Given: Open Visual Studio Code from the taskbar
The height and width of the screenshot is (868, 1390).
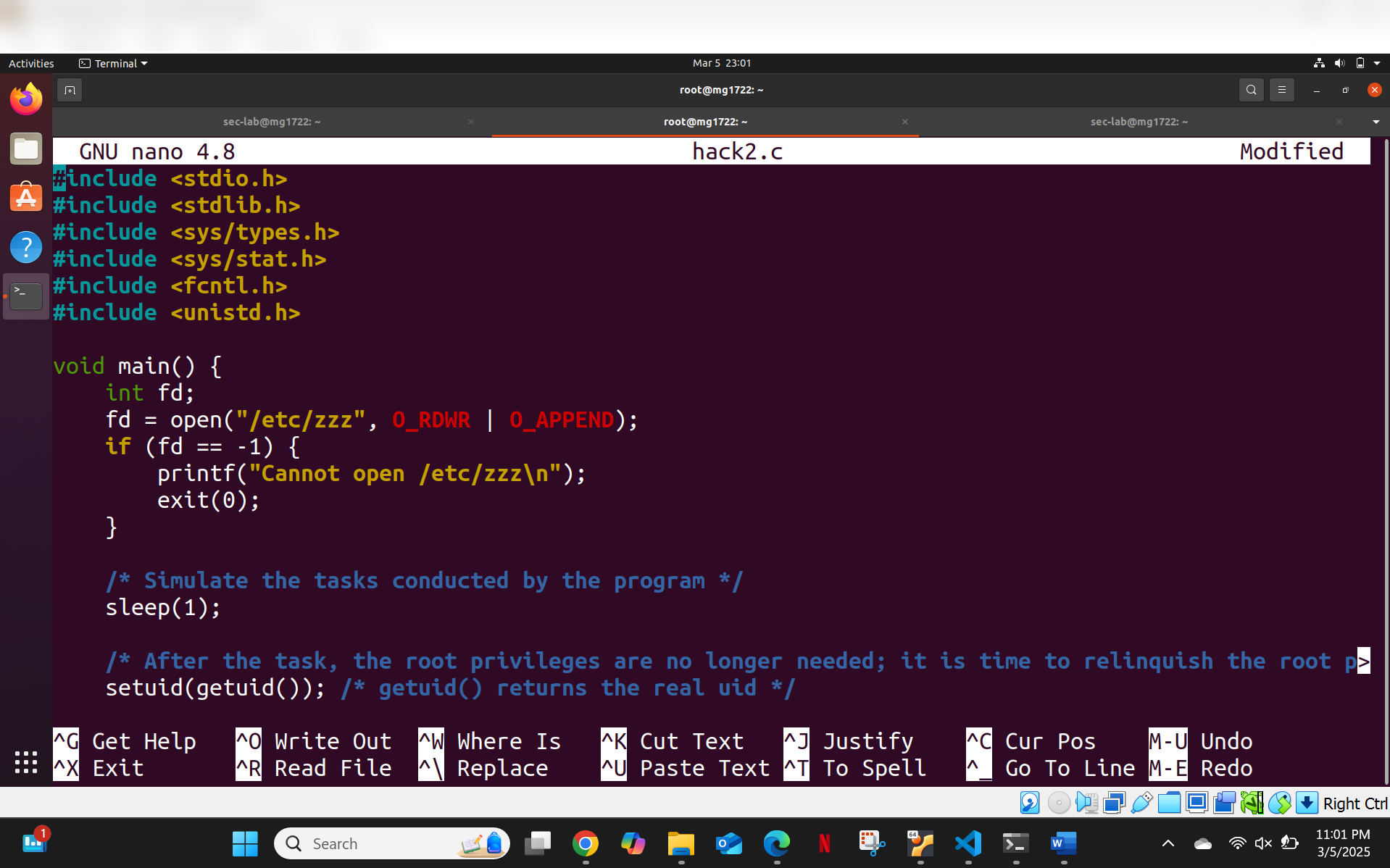Looking at the screenshot, I should point(967,843).
